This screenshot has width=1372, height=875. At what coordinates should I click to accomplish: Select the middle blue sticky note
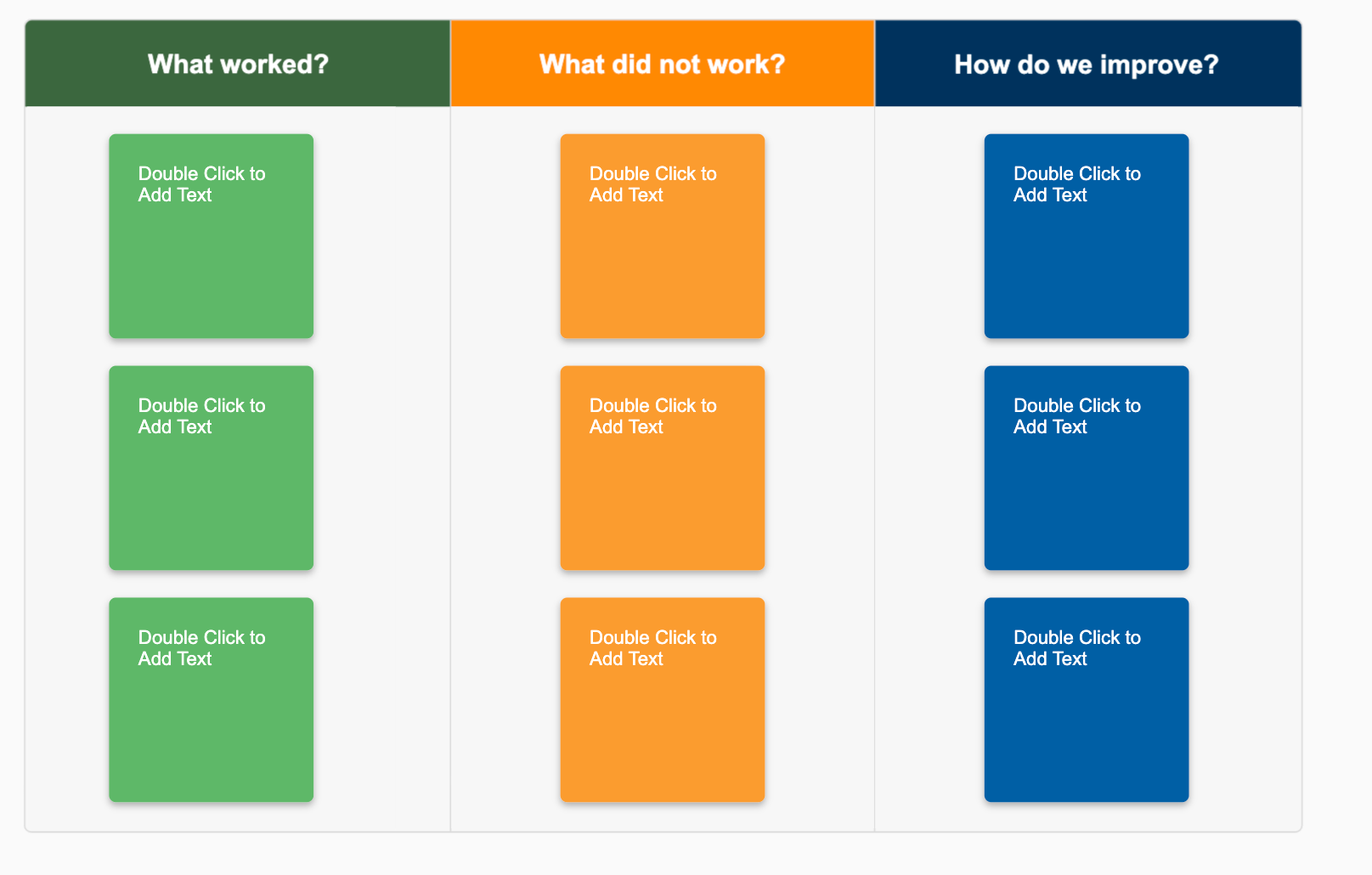(1086, 468)
